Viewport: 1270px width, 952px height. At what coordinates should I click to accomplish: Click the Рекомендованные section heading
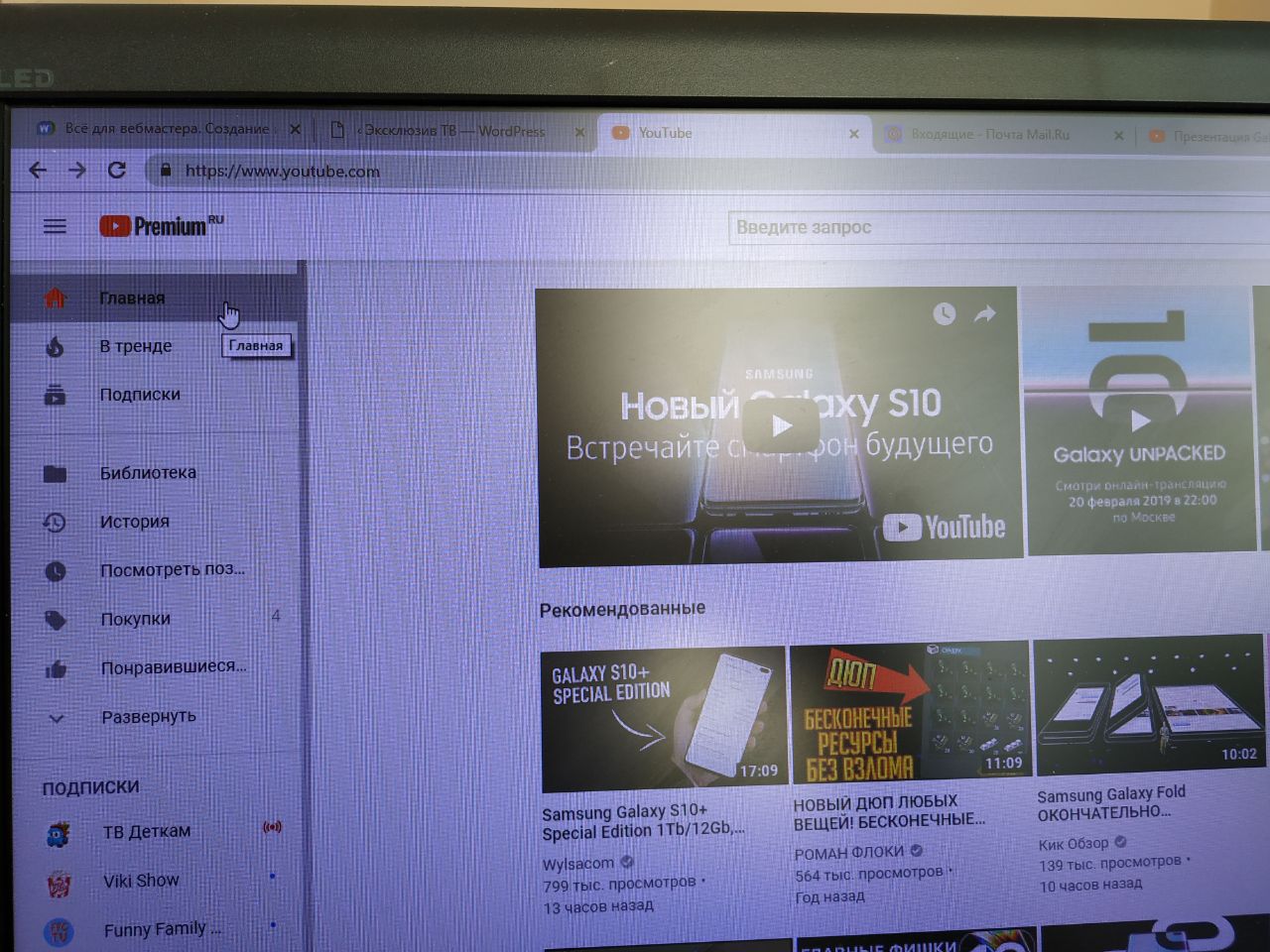click(x=622, y=609)
